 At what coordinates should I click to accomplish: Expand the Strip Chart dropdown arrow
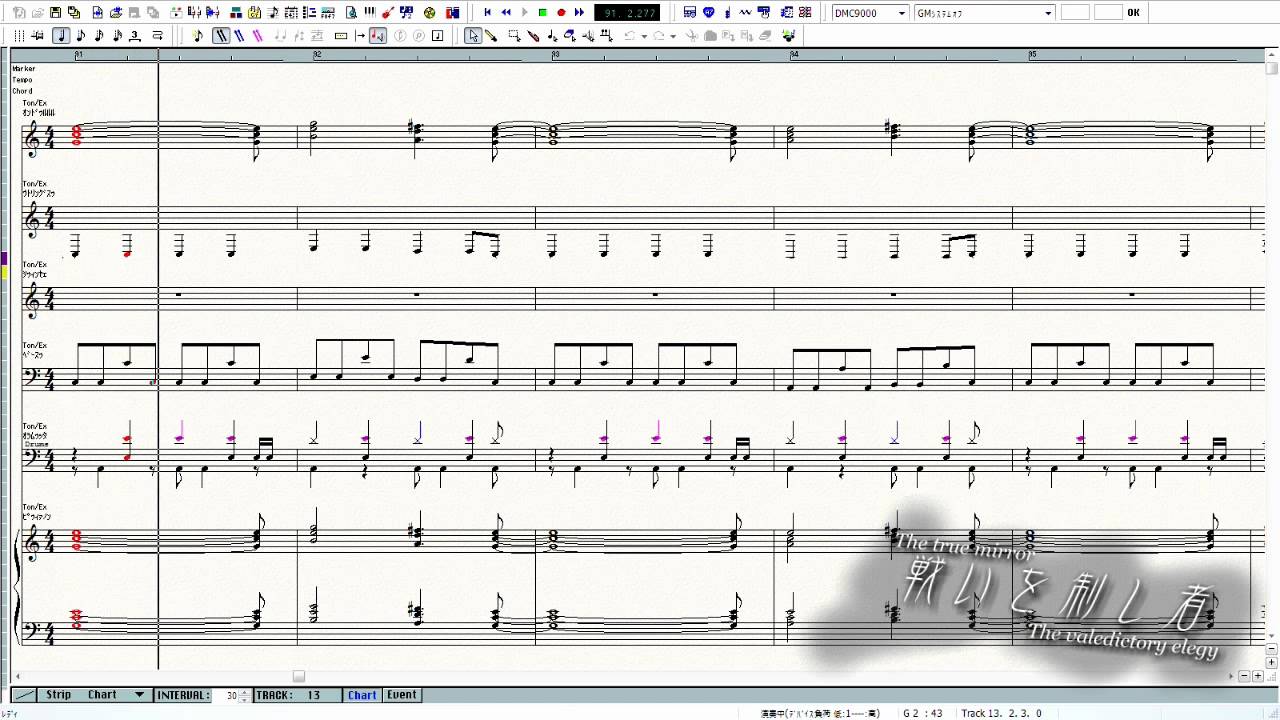click(x=139, y=695)
